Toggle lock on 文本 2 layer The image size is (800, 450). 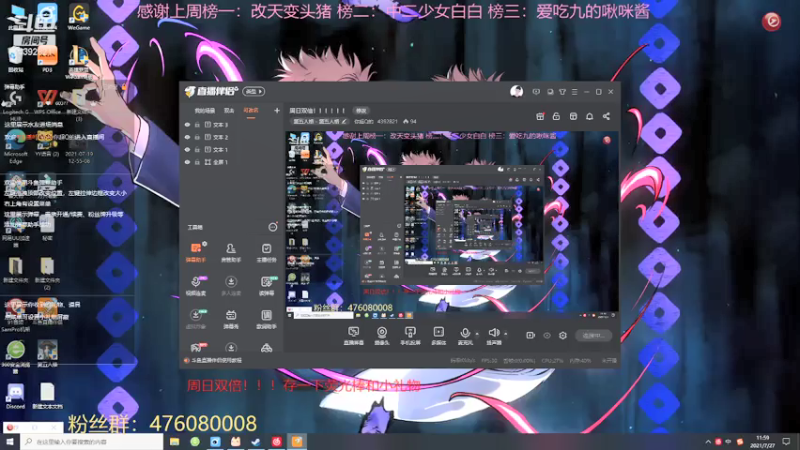coord(197,137)
